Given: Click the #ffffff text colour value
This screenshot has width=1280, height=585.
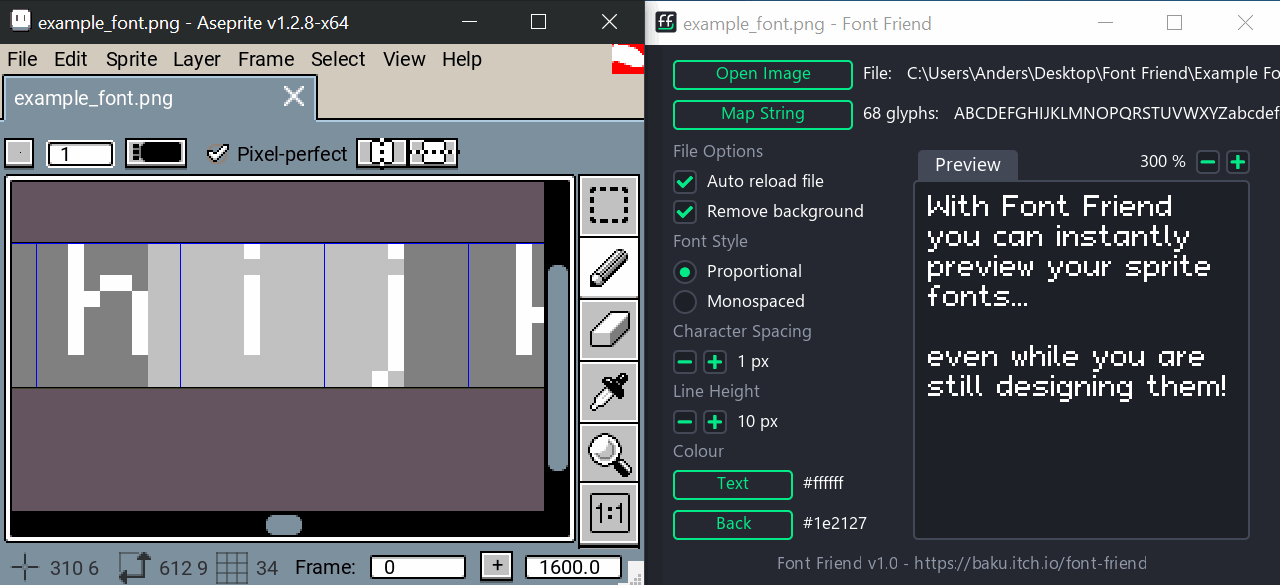Looking at the screenshot, I should (x=823, y=483).
